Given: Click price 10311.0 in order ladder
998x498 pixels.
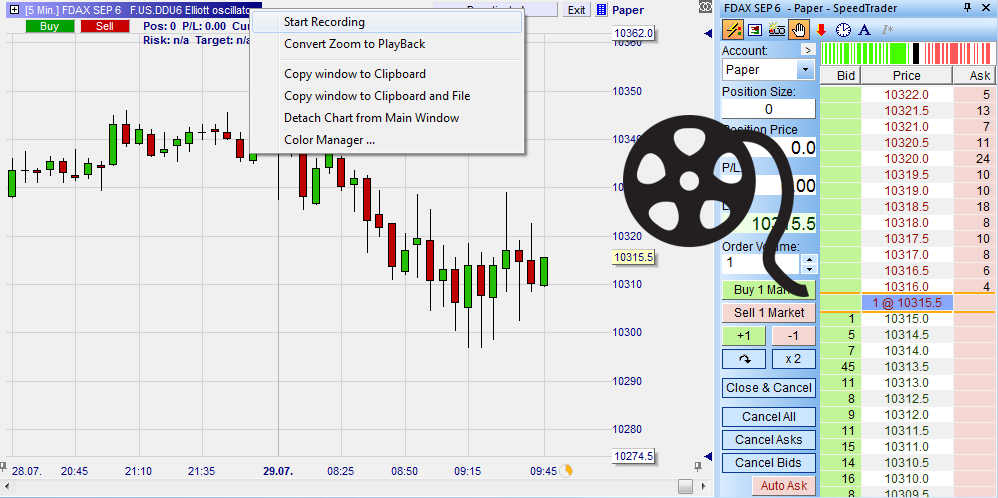Looking at the screenshot, I should pos(907,446).
